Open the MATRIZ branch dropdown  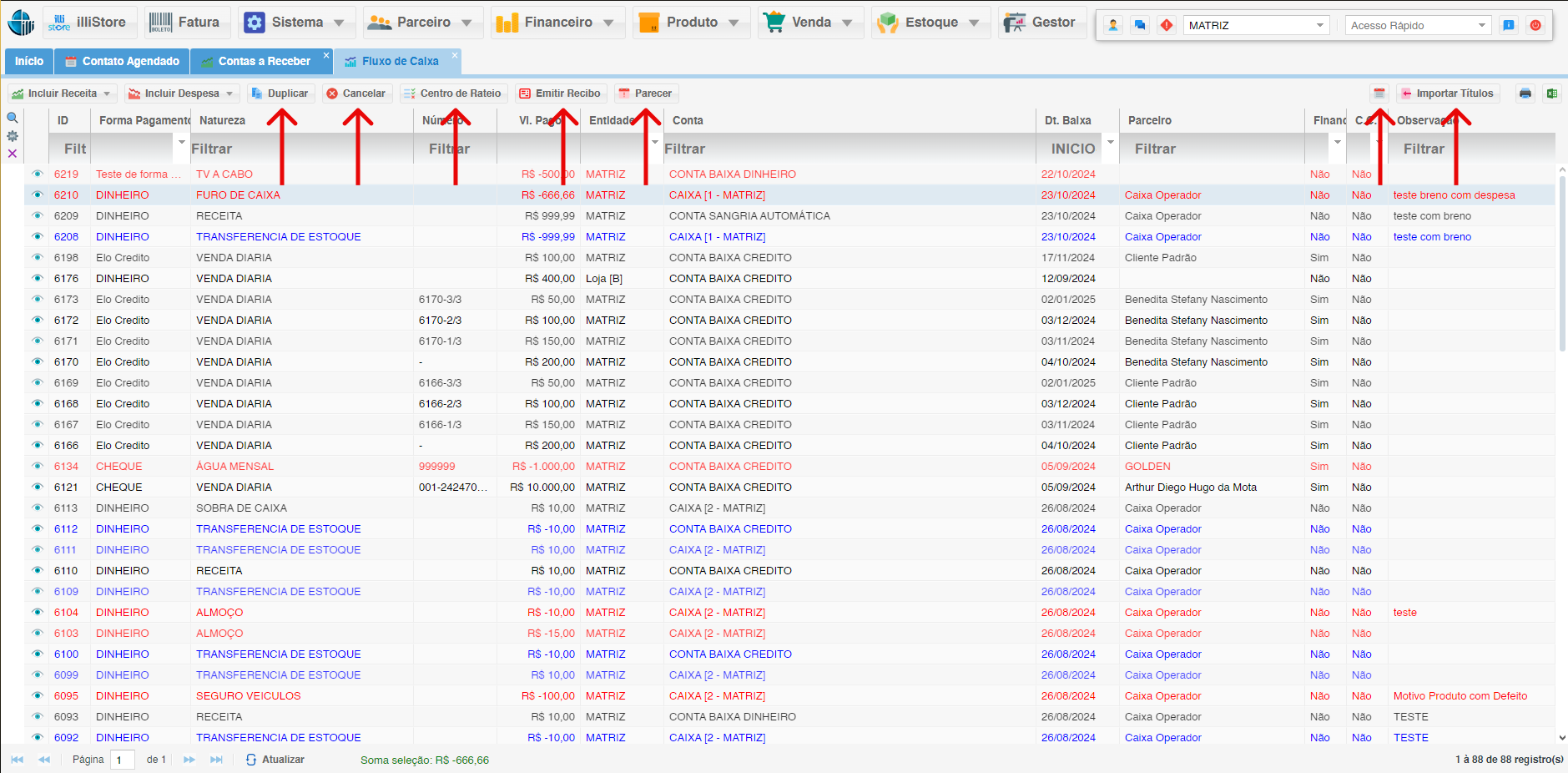[x=1319, y=25]
